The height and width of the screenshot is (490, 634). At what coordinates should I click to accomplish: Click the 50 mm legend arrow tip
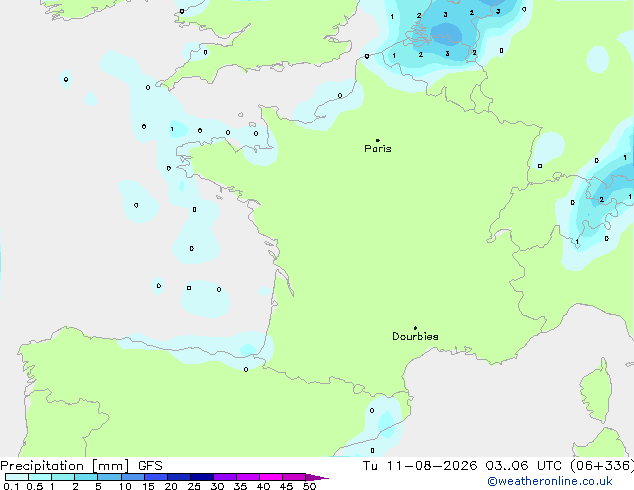317,477
